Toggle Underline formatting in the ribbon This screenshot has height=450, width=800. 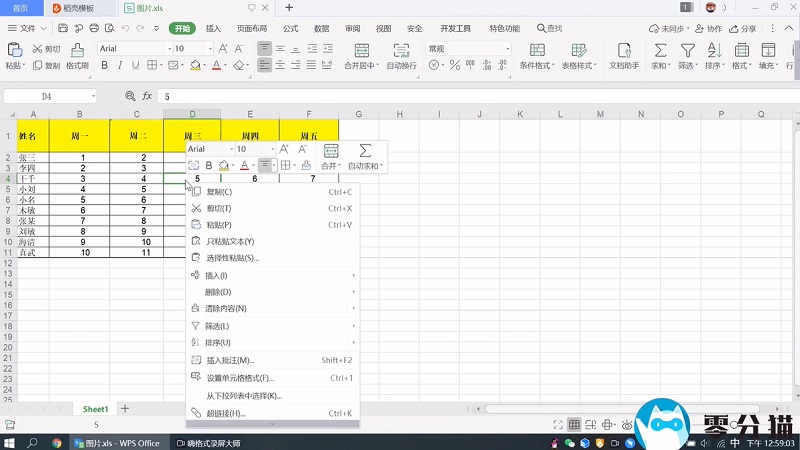(137, 66)
